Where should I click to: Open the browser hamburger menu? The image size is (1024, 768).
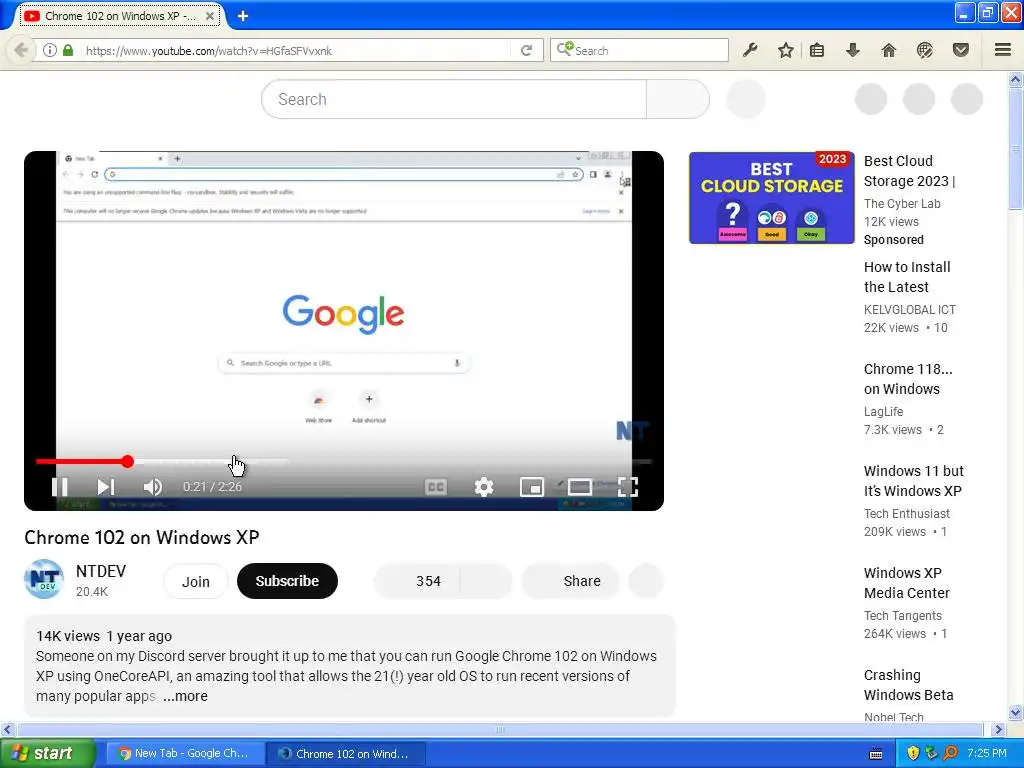coord(1003,50)
